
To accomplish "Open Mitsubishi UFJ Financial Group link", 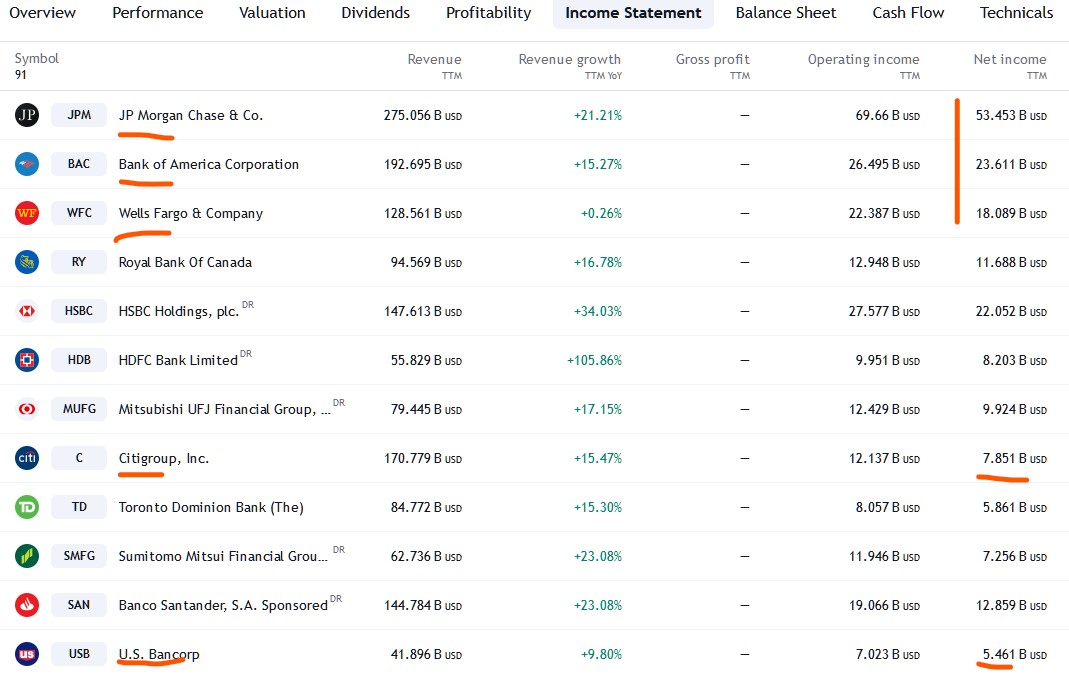I will click(224, 409).
